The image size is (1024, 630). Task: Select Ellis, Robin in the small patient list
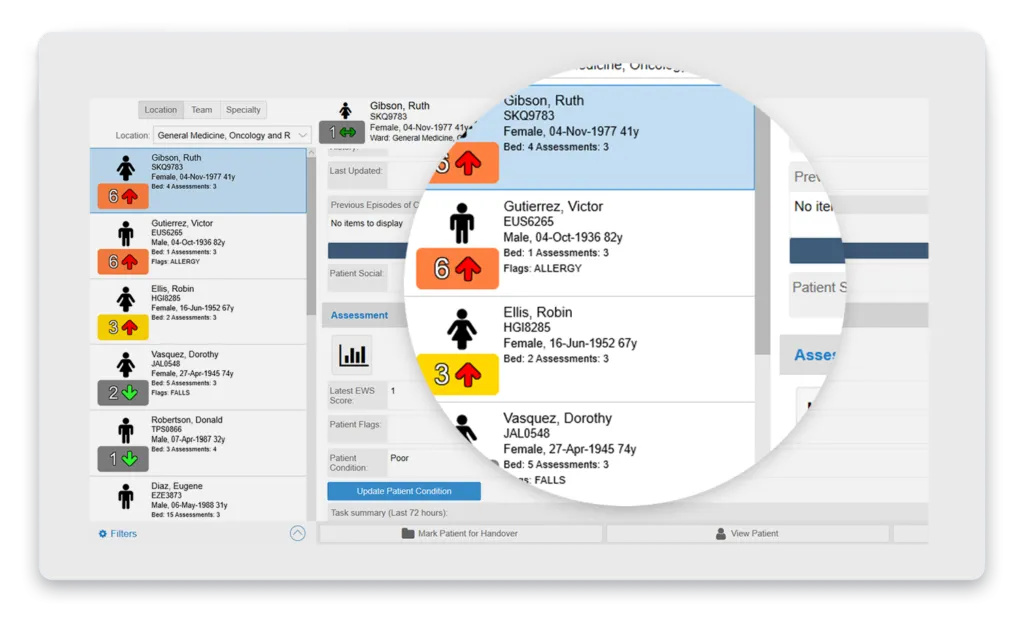click(198, 312)
